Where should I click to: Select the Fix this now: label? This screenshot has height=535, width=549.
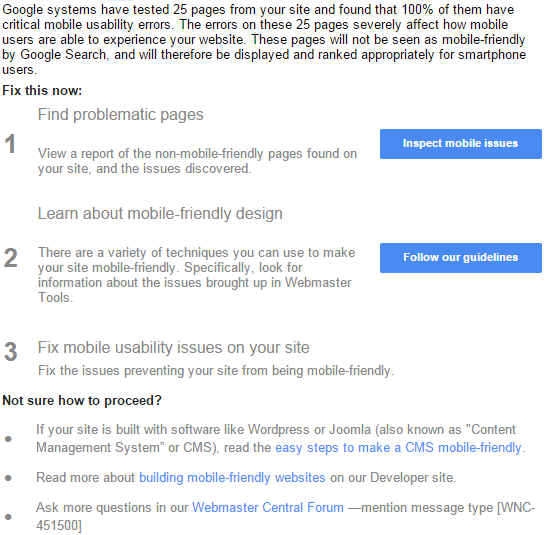coord(42,90)
